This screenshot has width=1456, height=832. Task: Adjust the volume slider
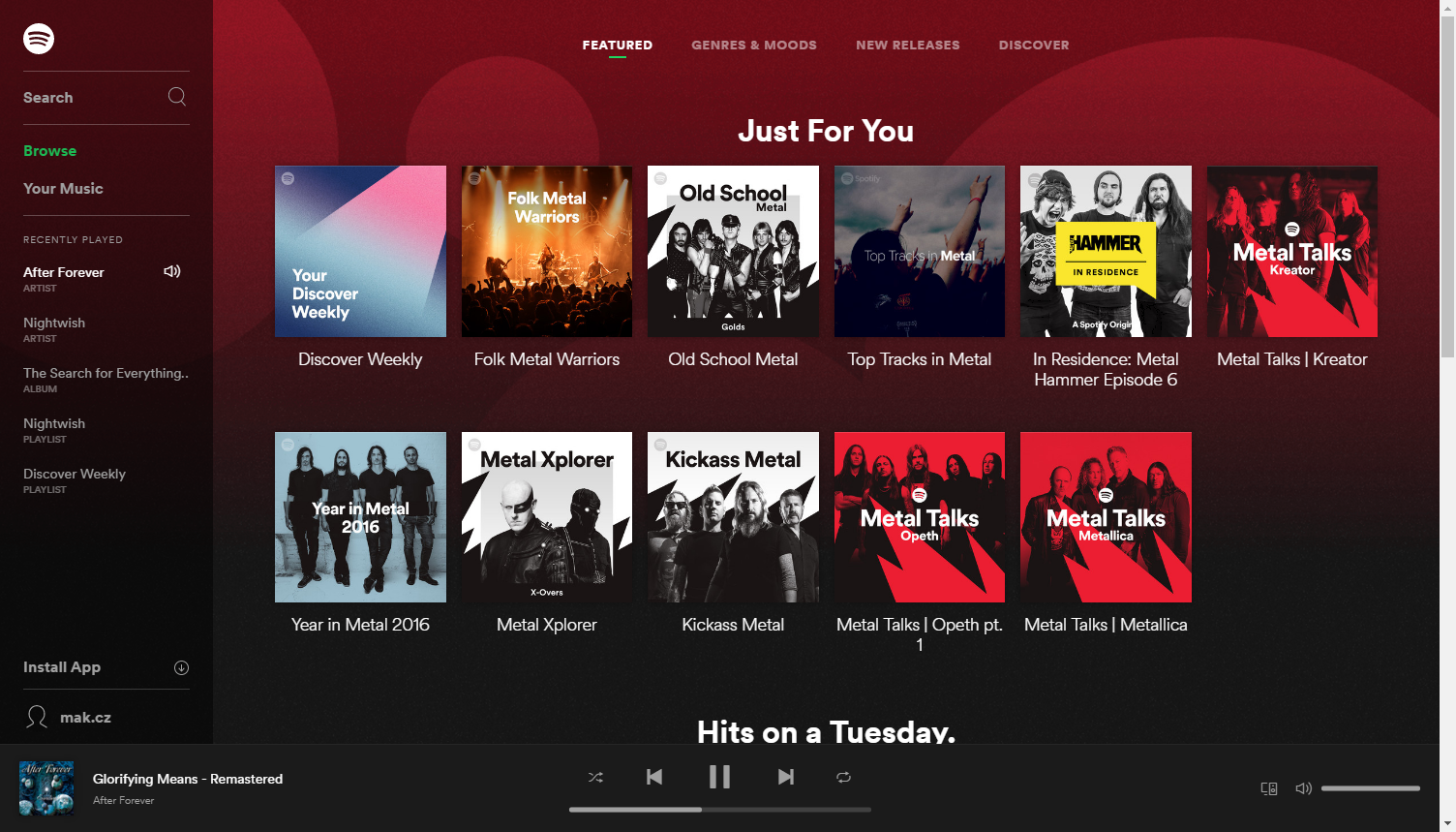pyautogui.click(x=1371, y=788)
